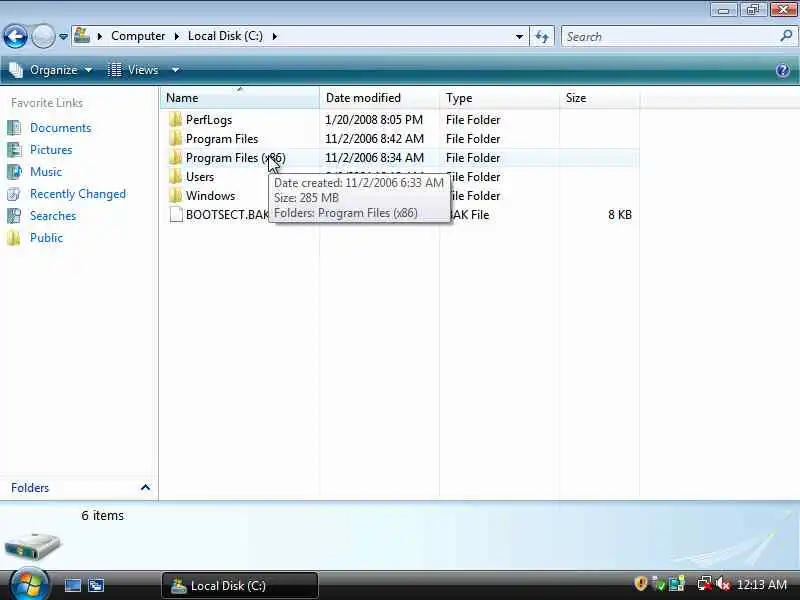Click PerfLogs date 1/20/2008 8:05 PM

(374, 120)
